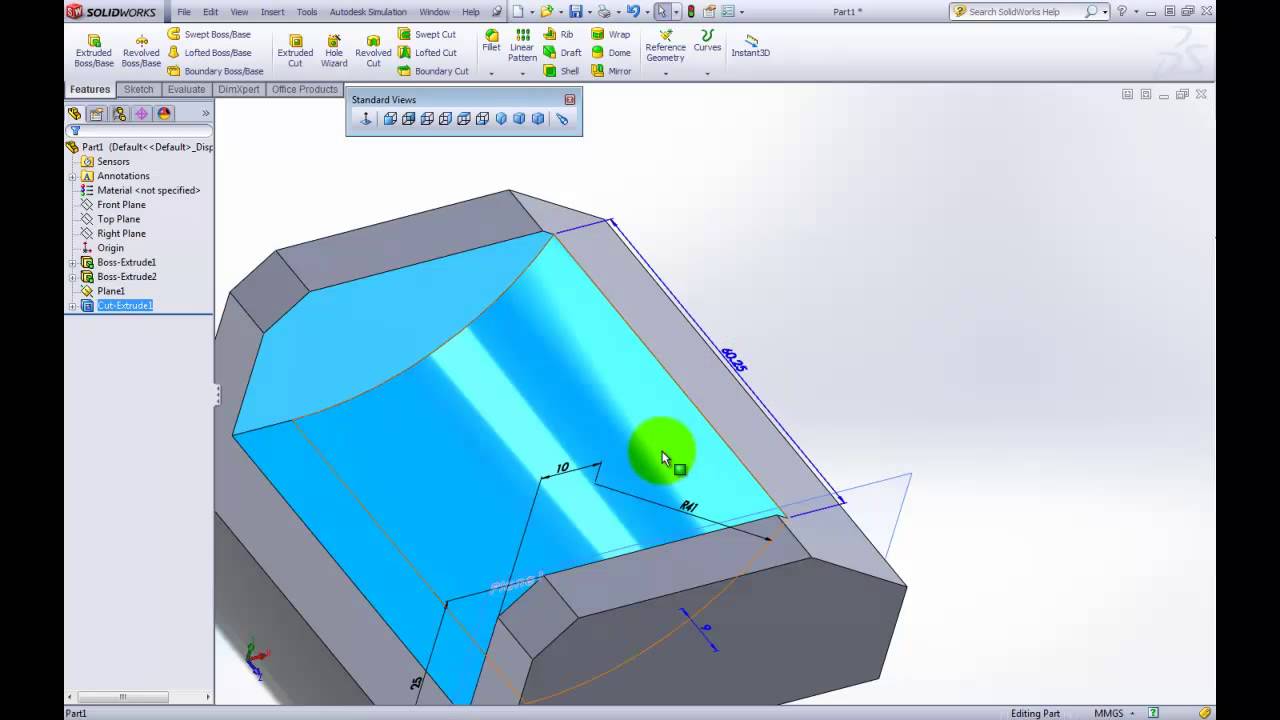Select the Draft tool
The image size is (1280, 720).
[x=562, y=53]
